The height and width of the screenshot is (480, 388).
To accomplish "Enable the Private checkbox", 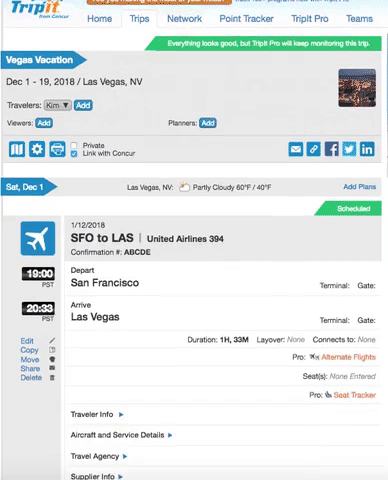I will (74, 145).
